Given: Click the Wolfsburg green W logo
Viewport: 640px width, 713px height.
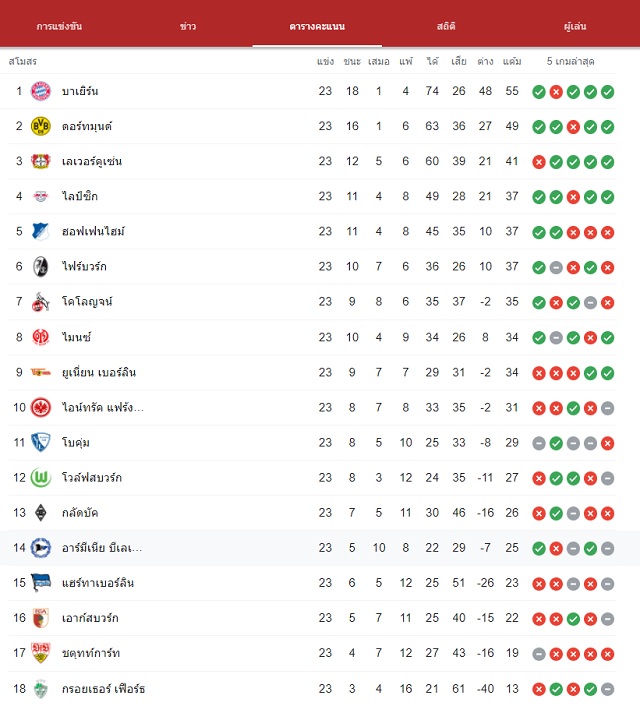Looking at the screenshot, I should click(x=40, y=477).
